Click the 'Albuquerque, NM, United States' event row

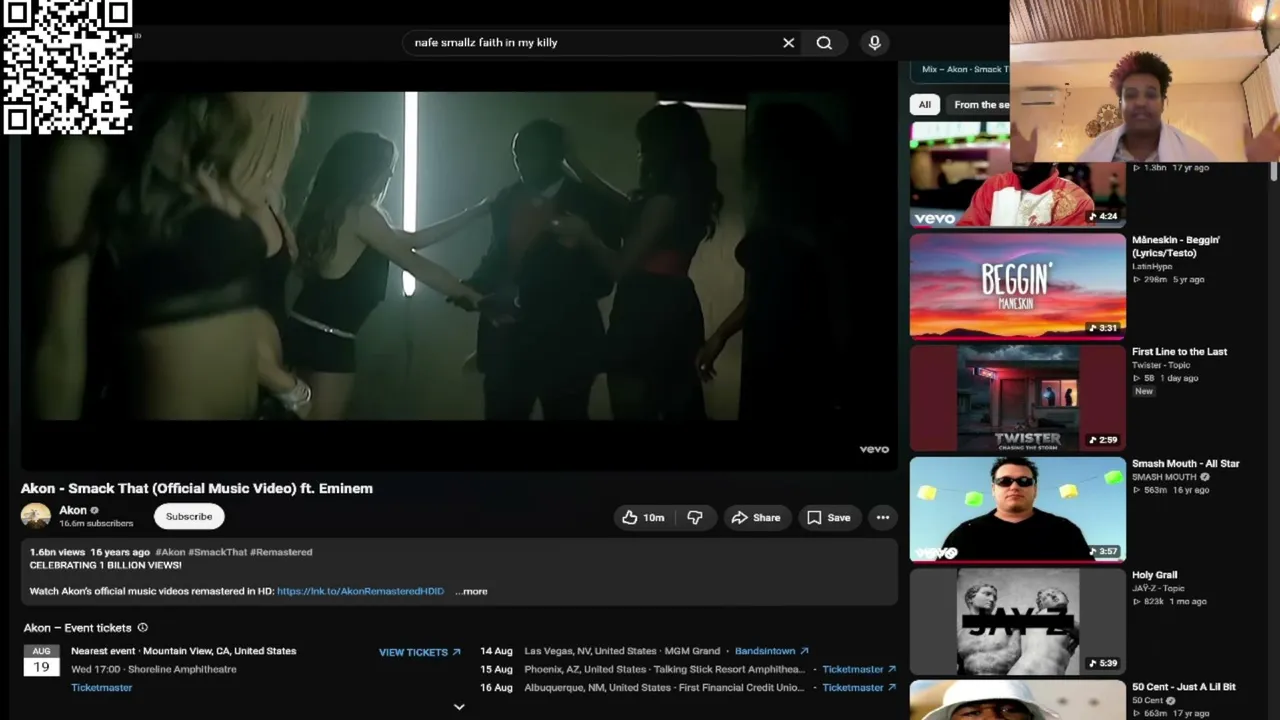(x=688, y=687)
